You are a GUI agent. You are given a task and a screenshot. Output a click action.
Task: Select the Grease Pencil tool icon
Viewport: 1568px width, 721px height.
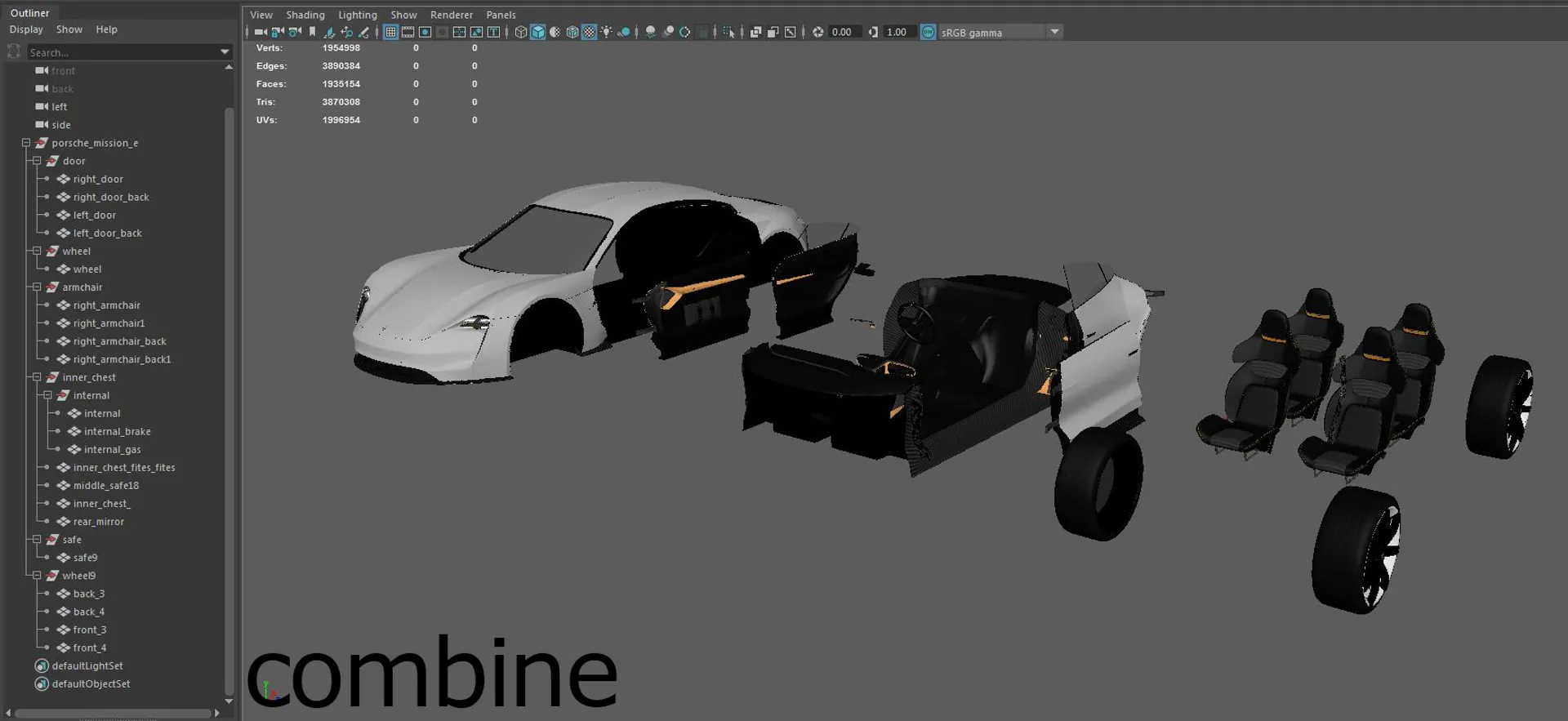363,32
